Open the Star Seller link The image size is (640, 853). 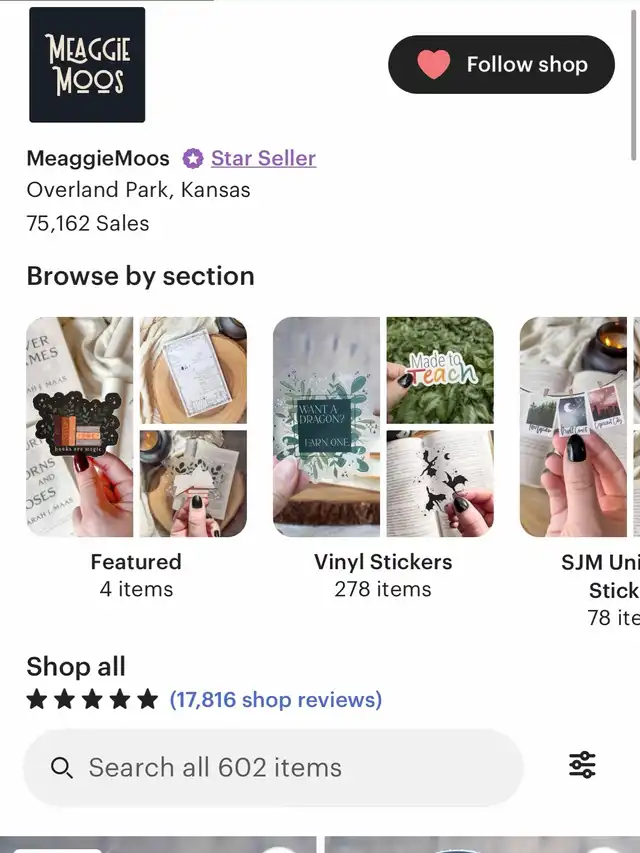(263, 158)
